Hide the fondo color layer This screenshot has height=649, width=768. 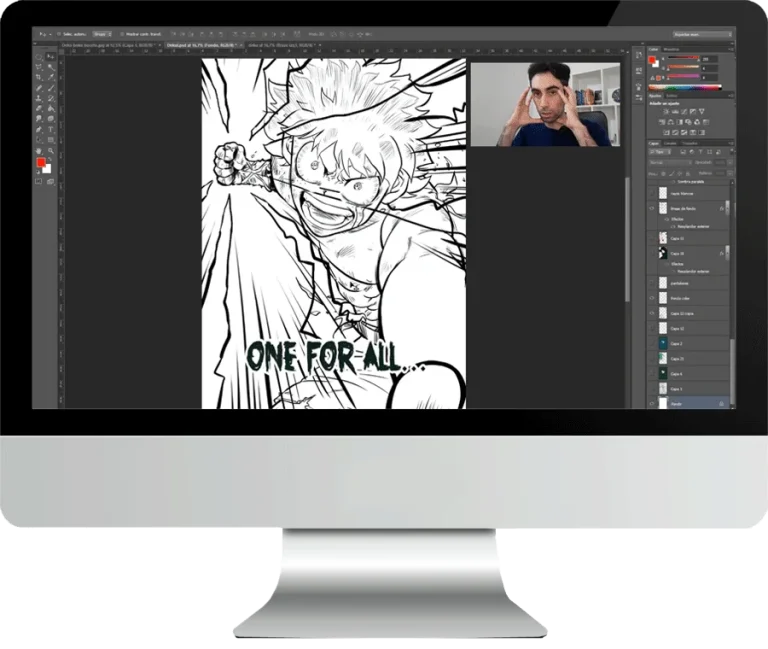pos(651,298)
